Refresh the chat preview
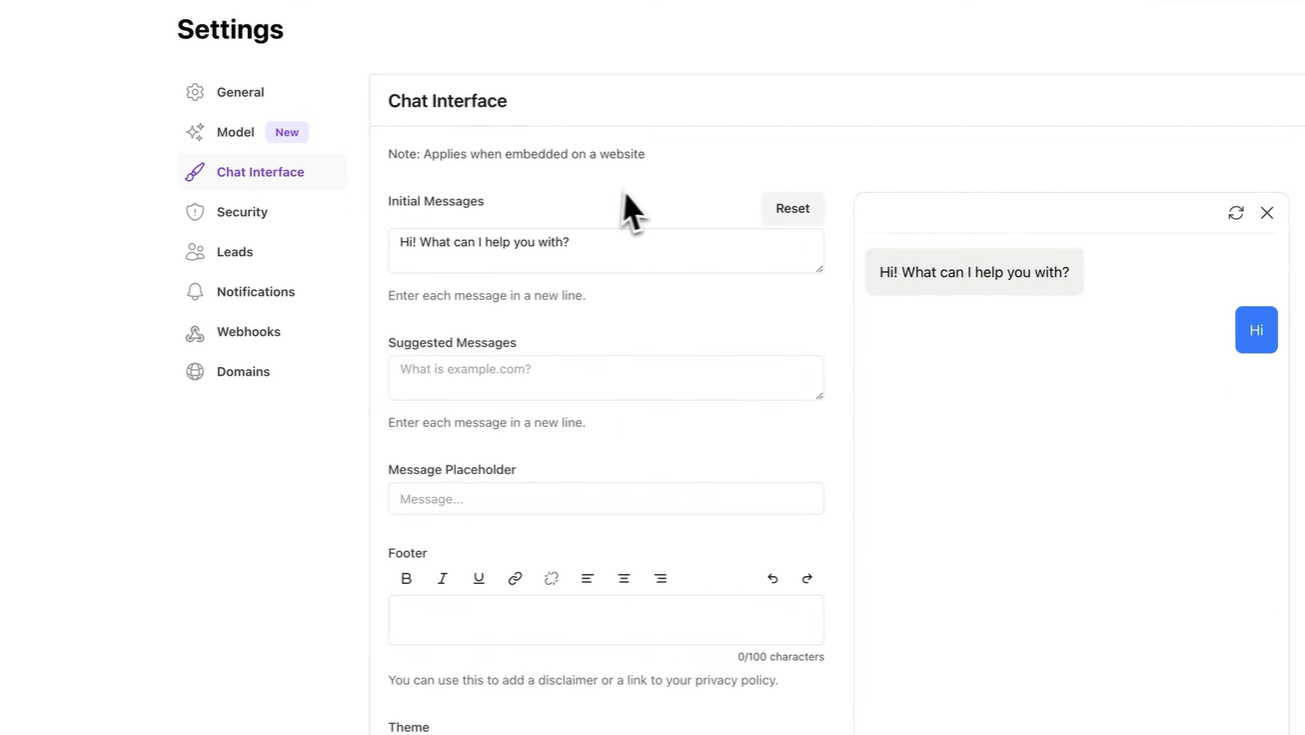The image size is (1305, 735). click(x=1236, y=213)
